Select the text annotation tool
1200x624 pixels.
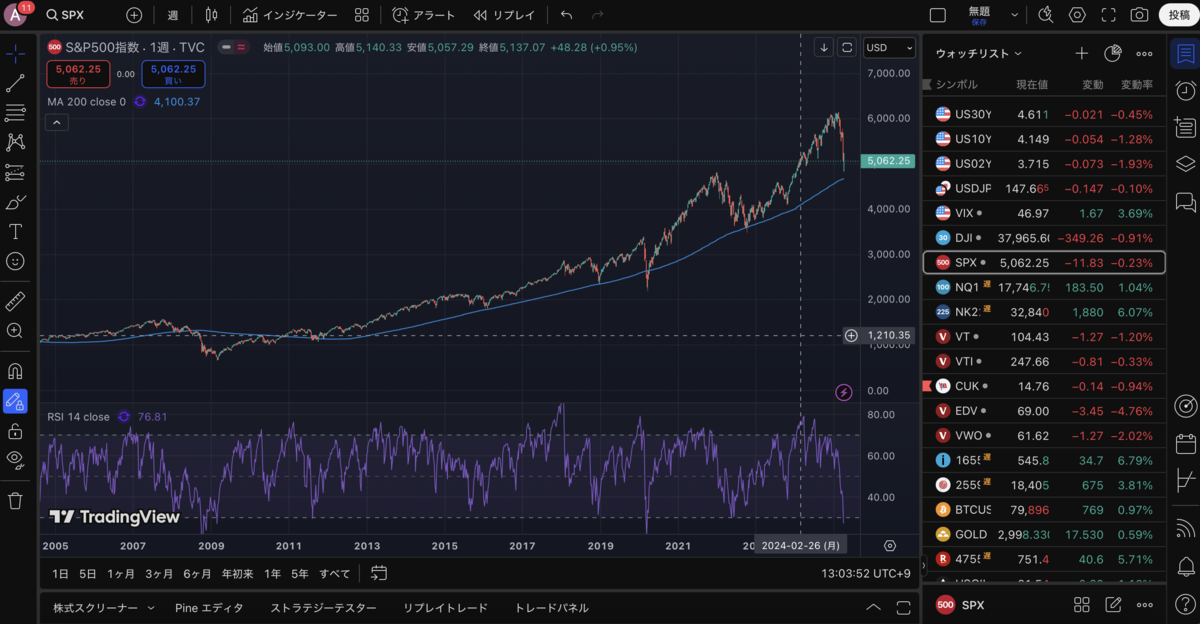(15, 231)
